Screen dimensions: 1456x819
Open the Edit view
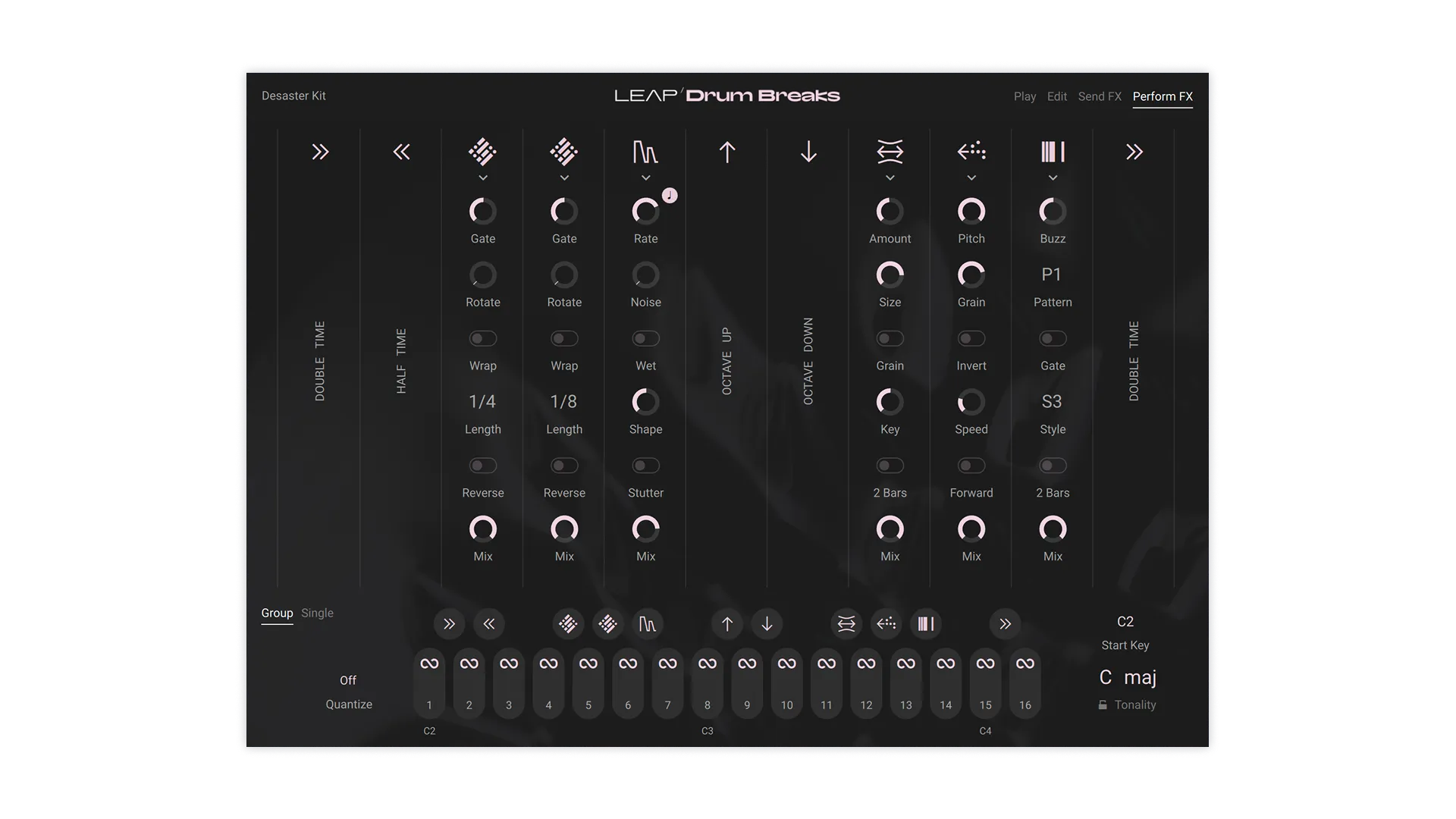(x=1056, y=96)
